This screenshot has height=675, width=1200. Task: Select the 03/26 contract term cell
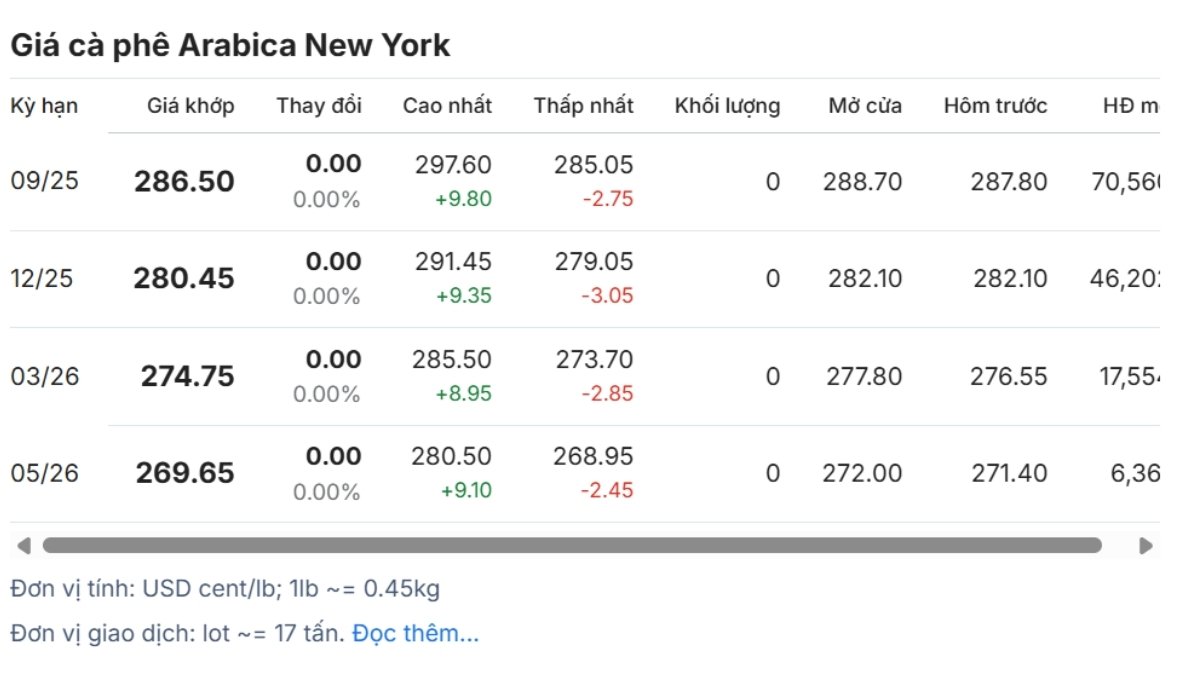coord(44,377)
